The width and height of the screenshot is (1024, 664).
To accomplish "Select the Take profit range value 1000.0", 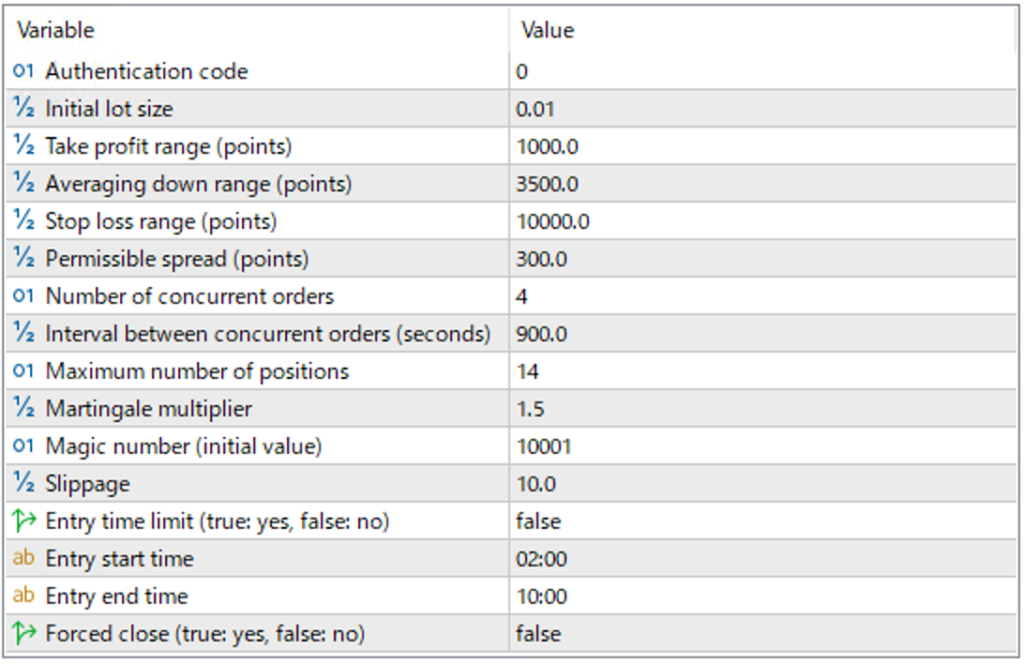I will (x=548, y=147).
